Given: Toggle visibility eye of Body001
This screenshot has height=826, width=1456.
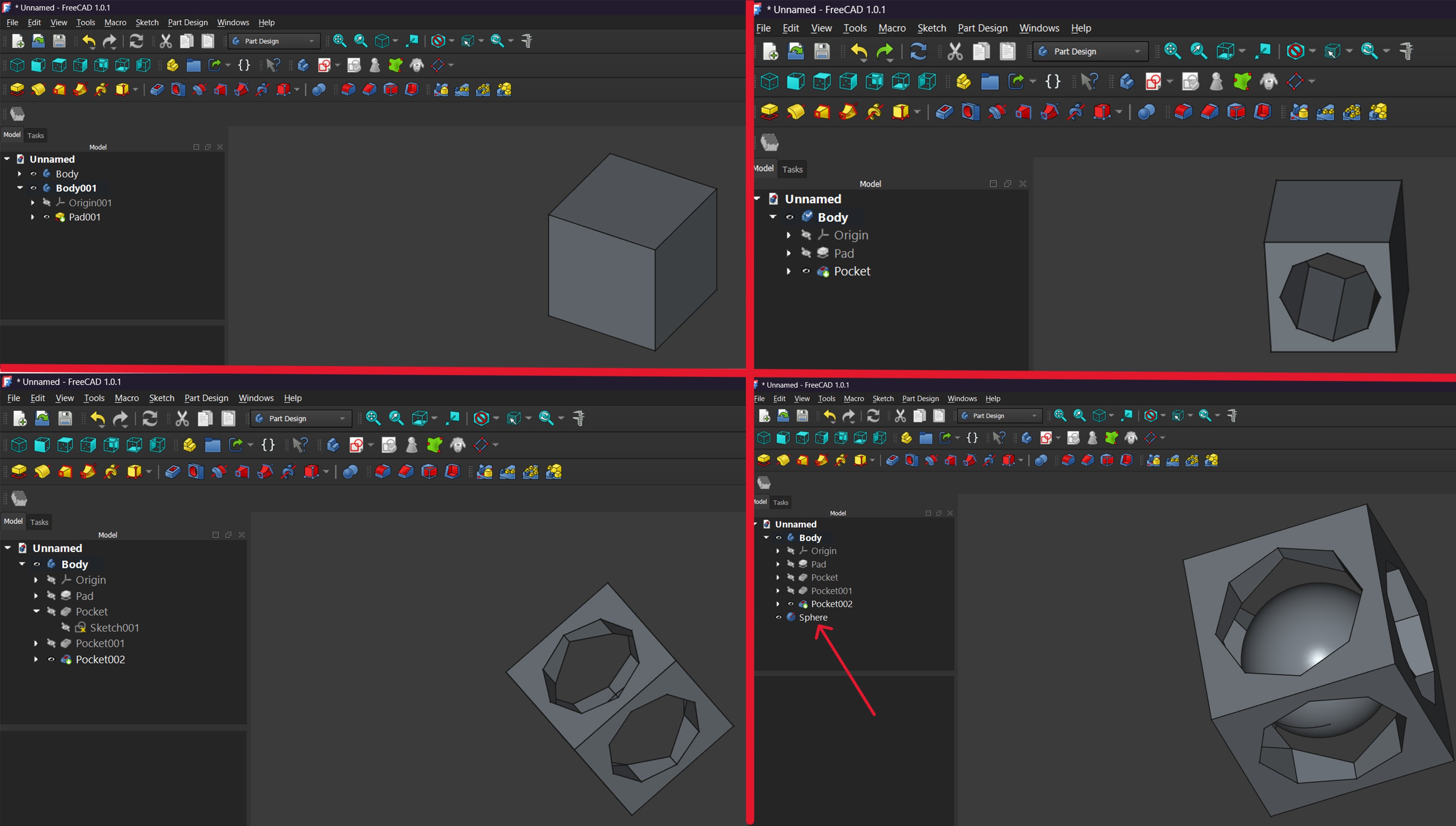Looking at the screenshot, I should 34,188.
